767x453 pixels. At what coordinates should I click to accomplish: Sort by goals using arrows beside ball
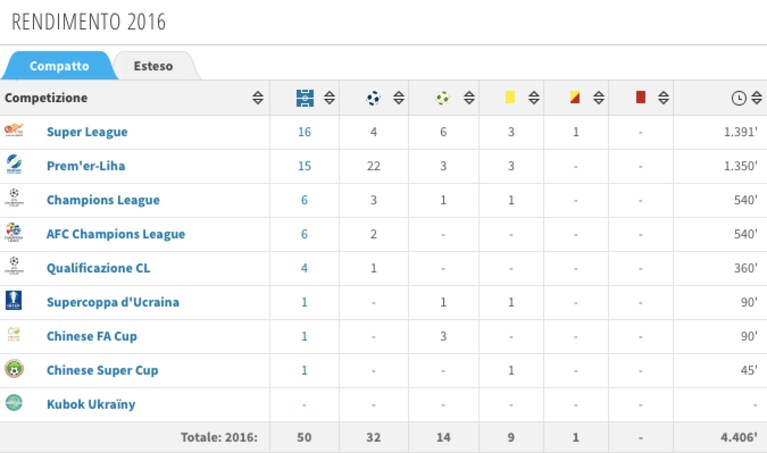pyautogui.click(x=399, y=98)
